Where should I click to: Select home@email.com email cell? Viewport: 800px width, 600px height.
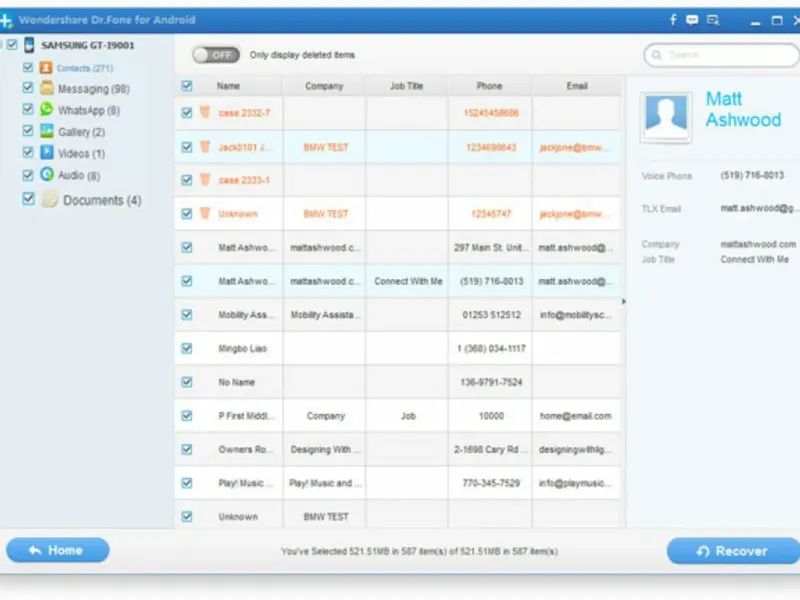click(576, 416)
